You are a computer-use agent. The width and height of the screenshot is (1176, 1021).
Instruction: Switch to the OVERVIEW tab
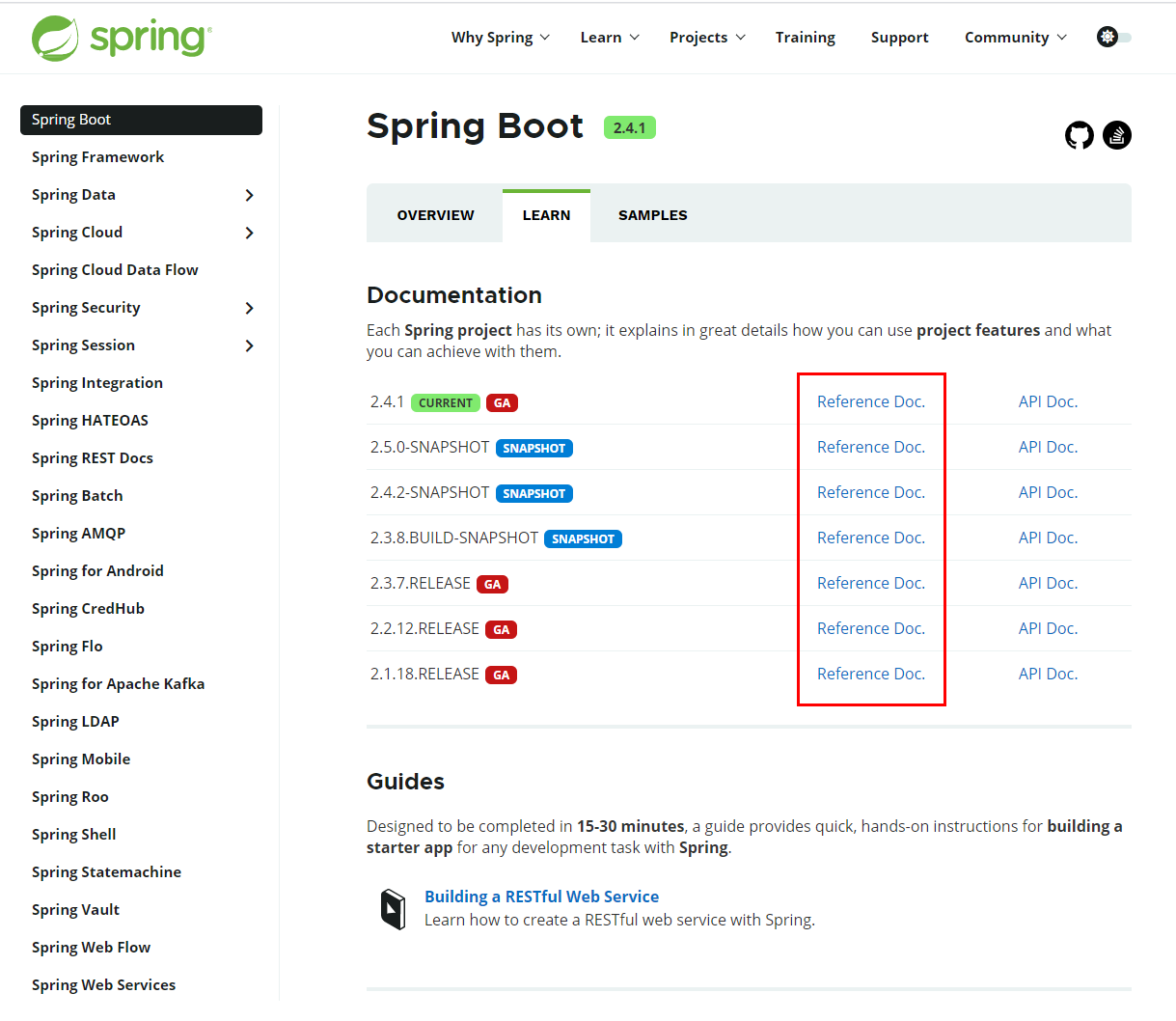tap(435, 215)
